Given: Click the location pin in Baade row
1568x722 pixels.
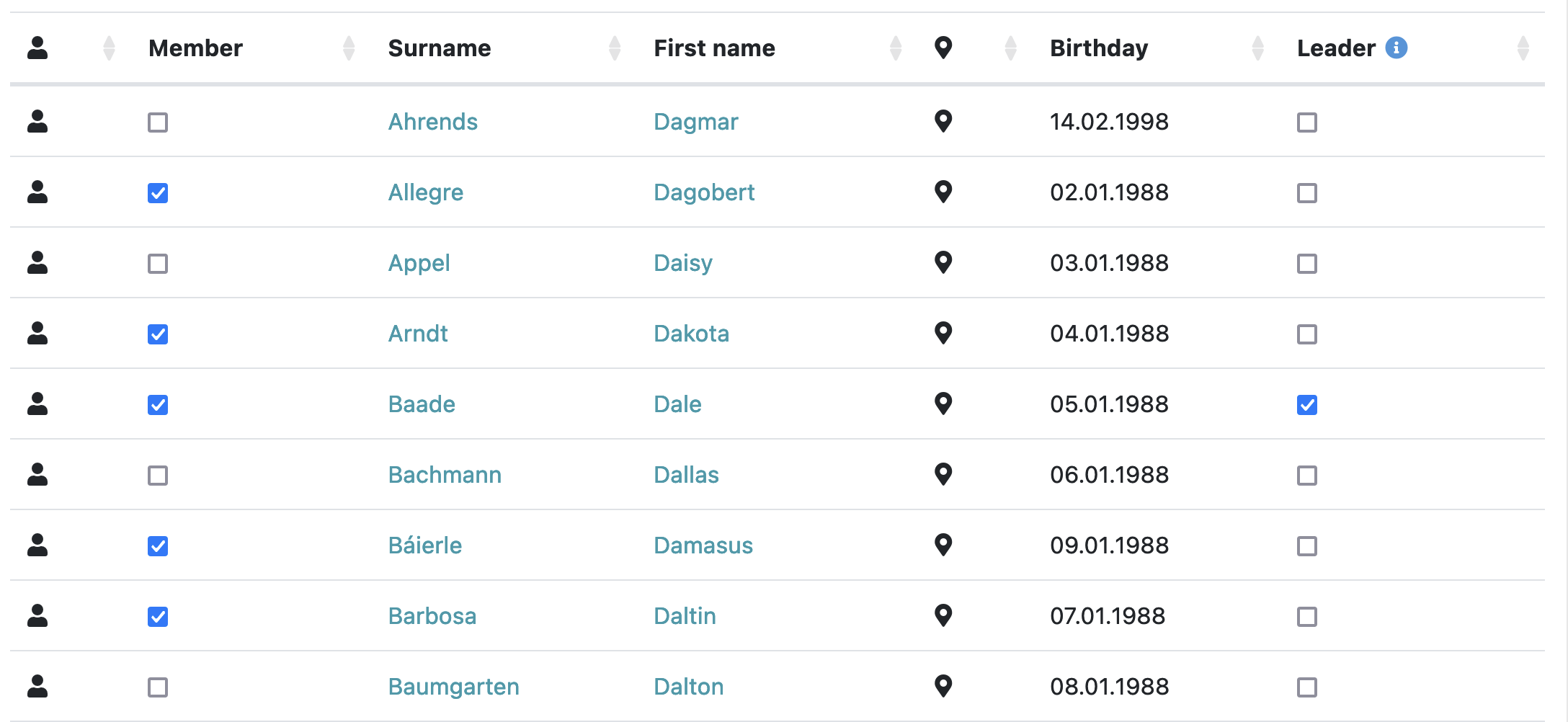Looking at the screenshot, I should [x=943, y=404].
